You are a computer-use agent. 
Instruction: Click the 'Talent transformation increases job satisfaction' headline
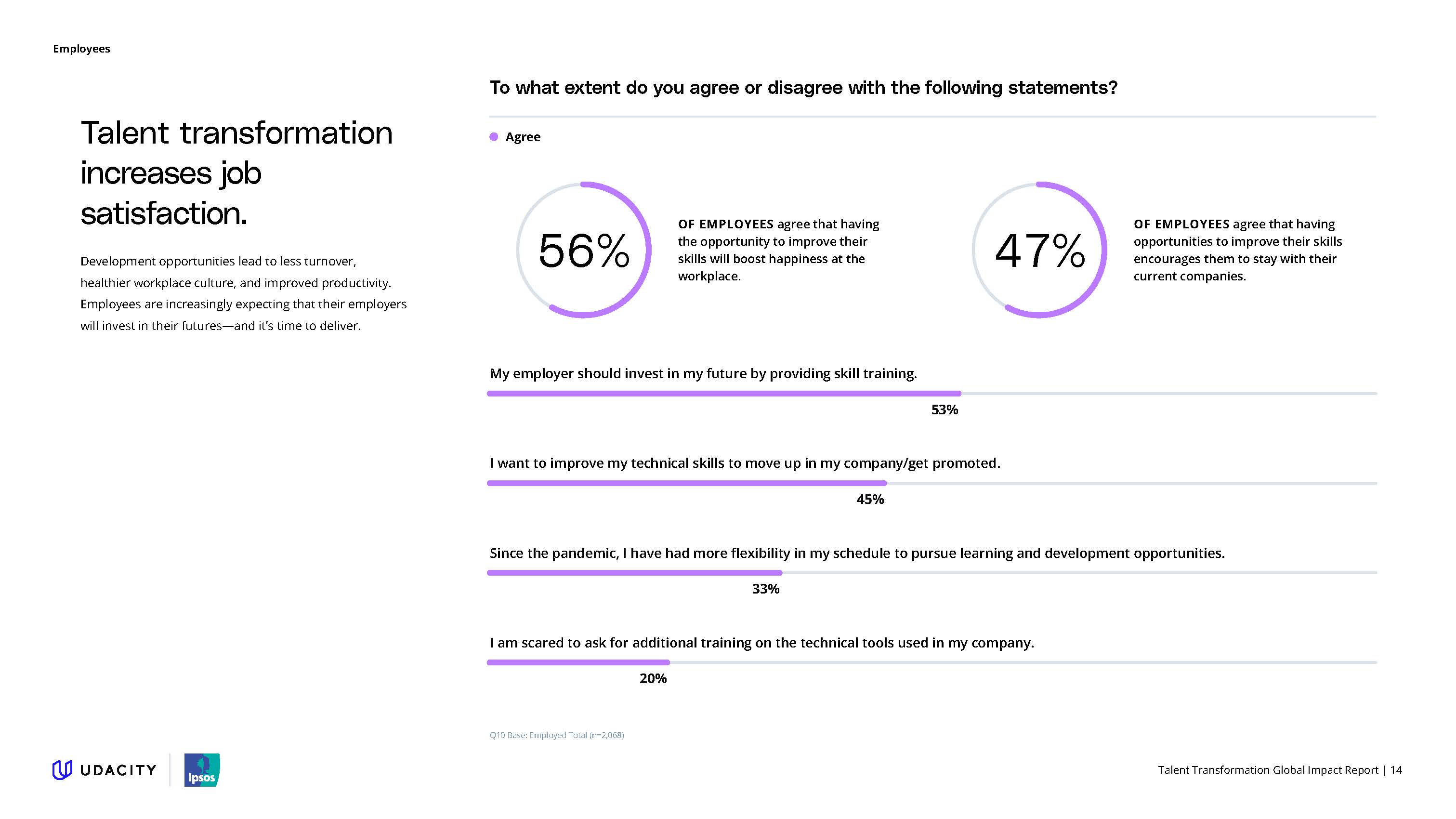(236, 172)
